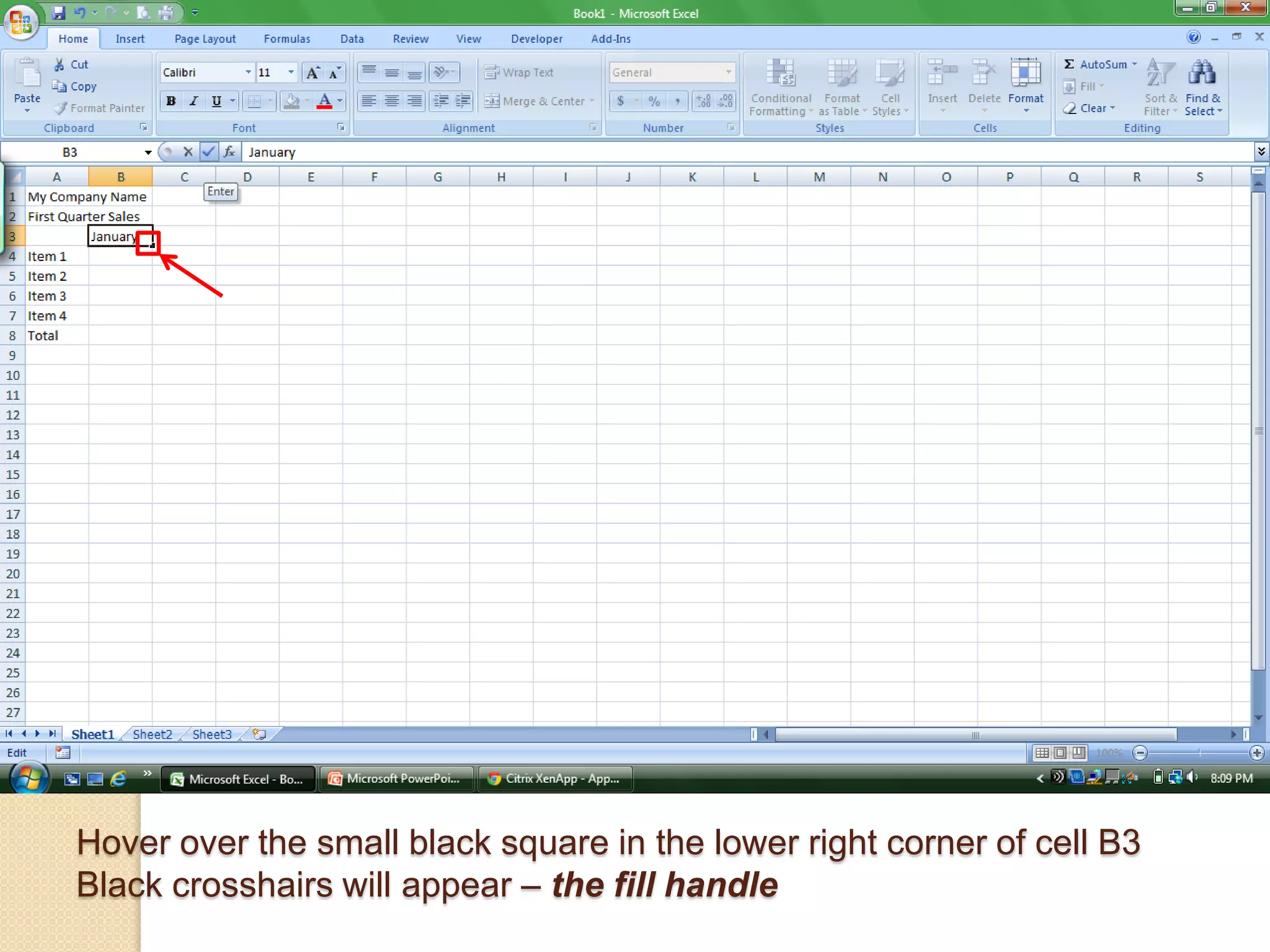
Task: Cancel cell entry with X button
Action: tap(189, 152)
